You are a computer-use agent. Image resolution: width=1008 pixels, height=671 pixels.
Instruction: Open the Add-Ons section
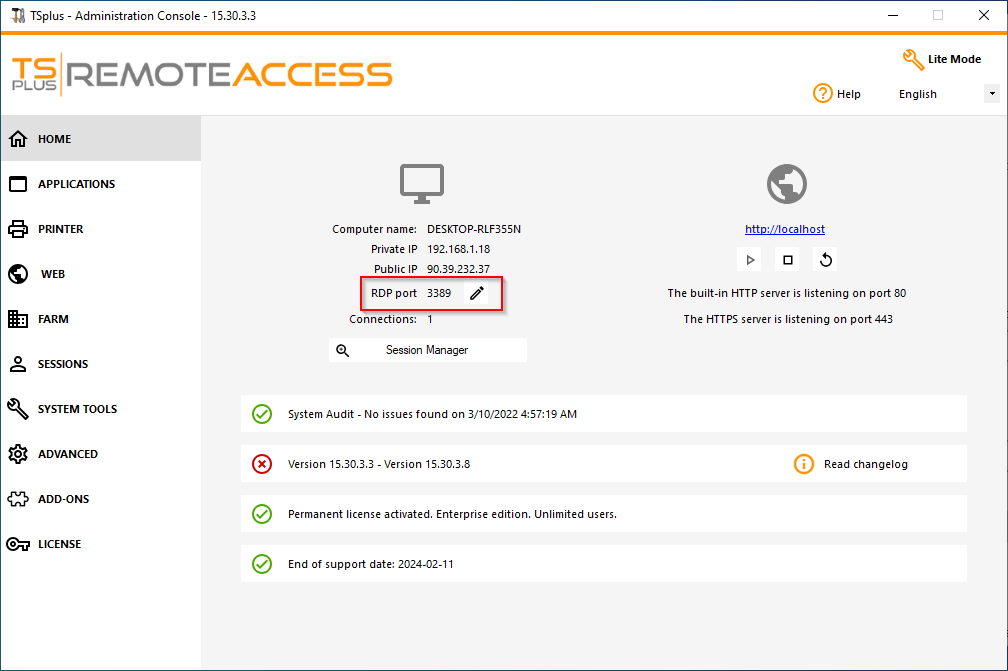63,499
